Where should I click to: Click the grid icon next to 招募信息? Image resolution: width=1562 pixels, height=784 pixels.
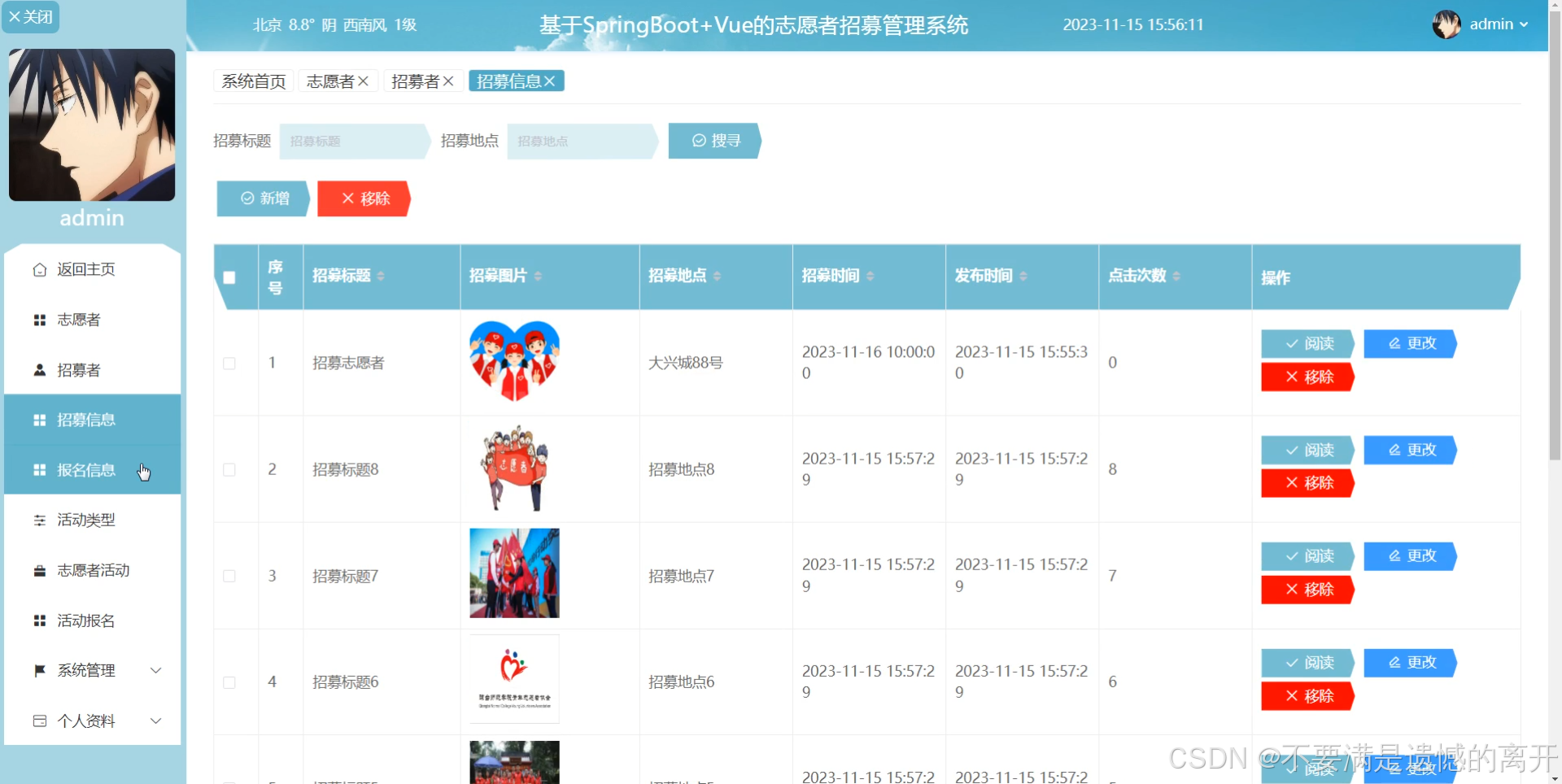coord(39,420)
